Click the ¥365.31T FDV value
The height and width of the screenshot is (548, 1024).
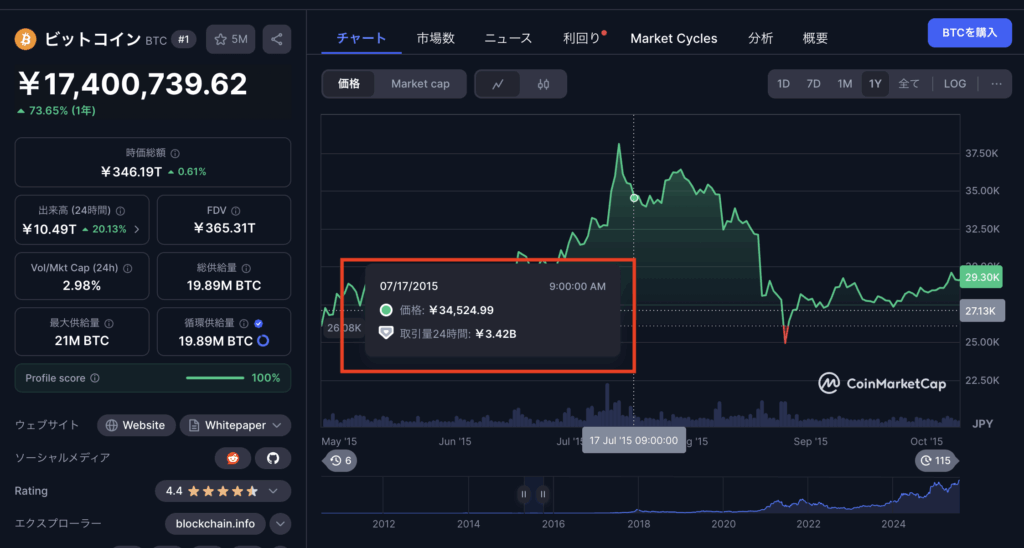coord(224,228)
